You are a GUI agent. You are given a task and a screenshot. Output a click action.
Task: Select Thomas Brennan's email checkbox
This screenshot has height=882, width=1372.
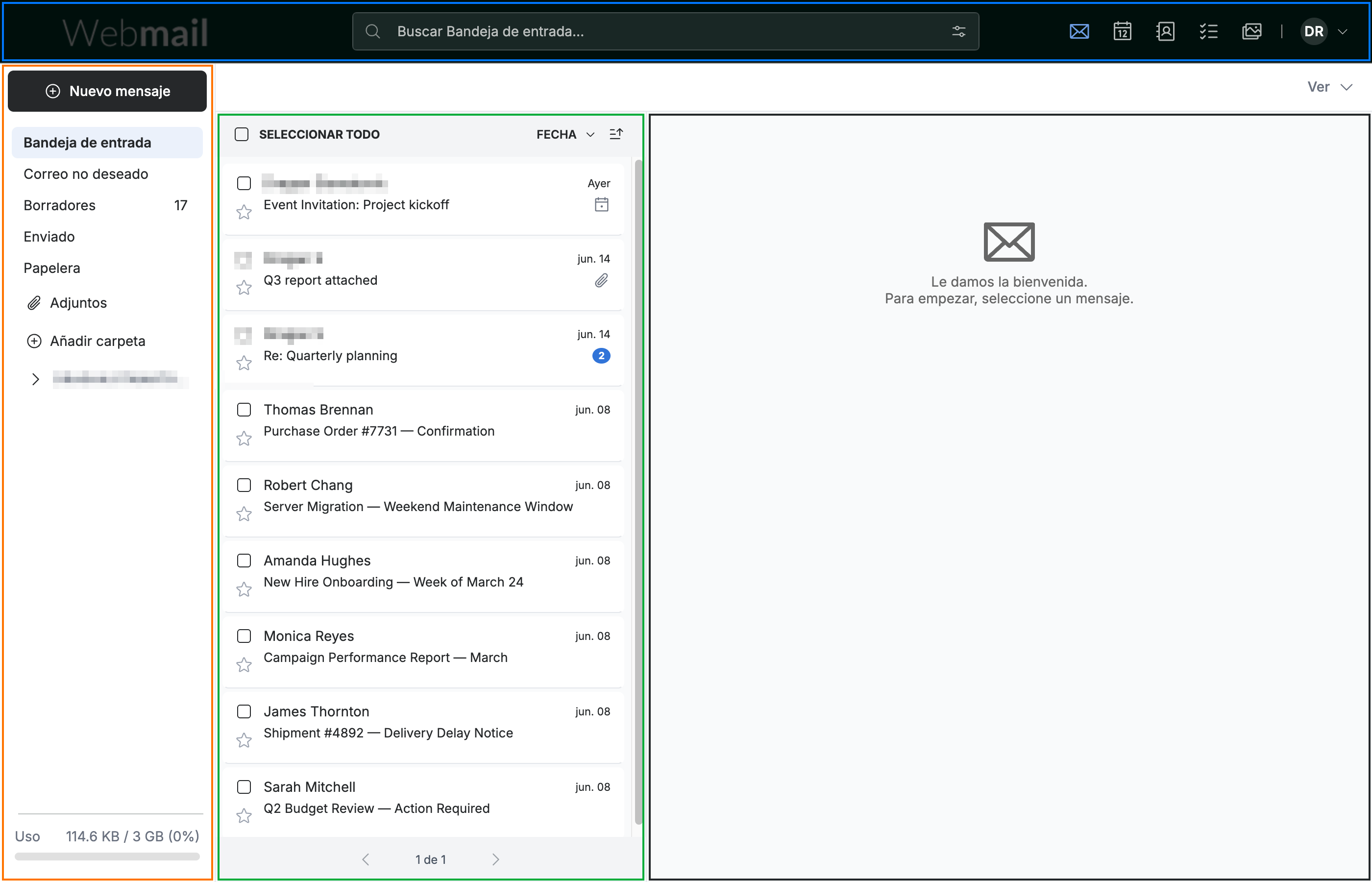click(x=244, y=410)
